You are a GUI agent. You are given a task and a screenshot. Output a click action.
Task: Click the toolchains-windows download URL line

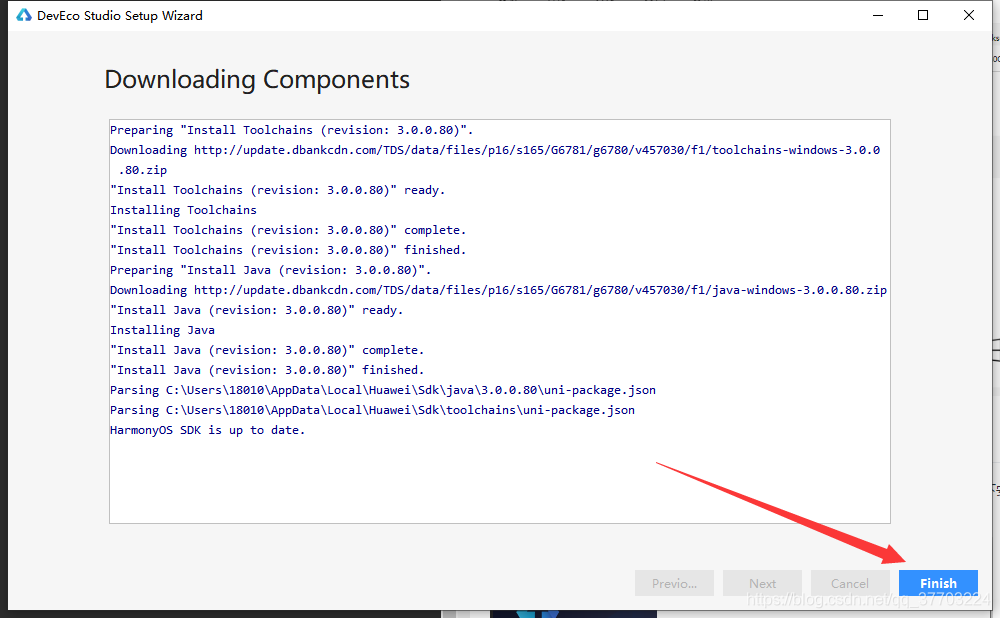pyautogui.click(x=495, y=150)
